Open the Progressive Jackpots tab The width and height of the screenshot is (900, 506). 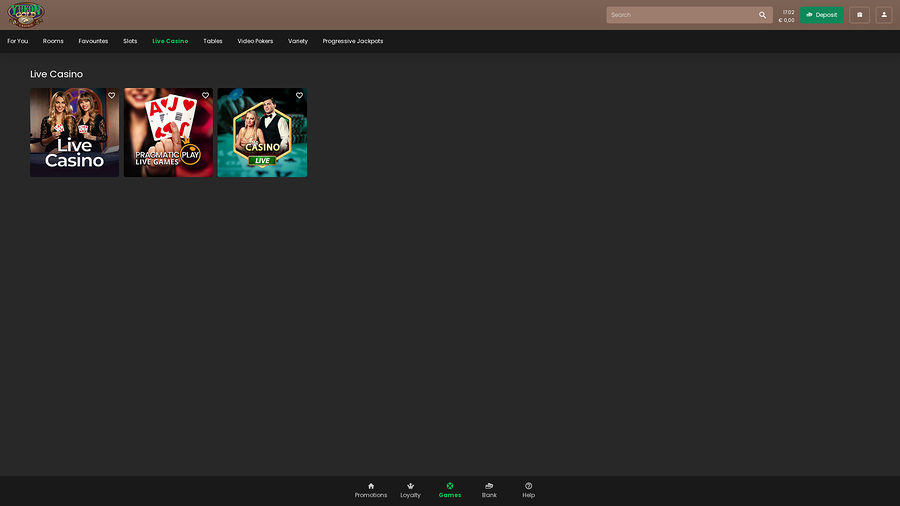point(353,41)
